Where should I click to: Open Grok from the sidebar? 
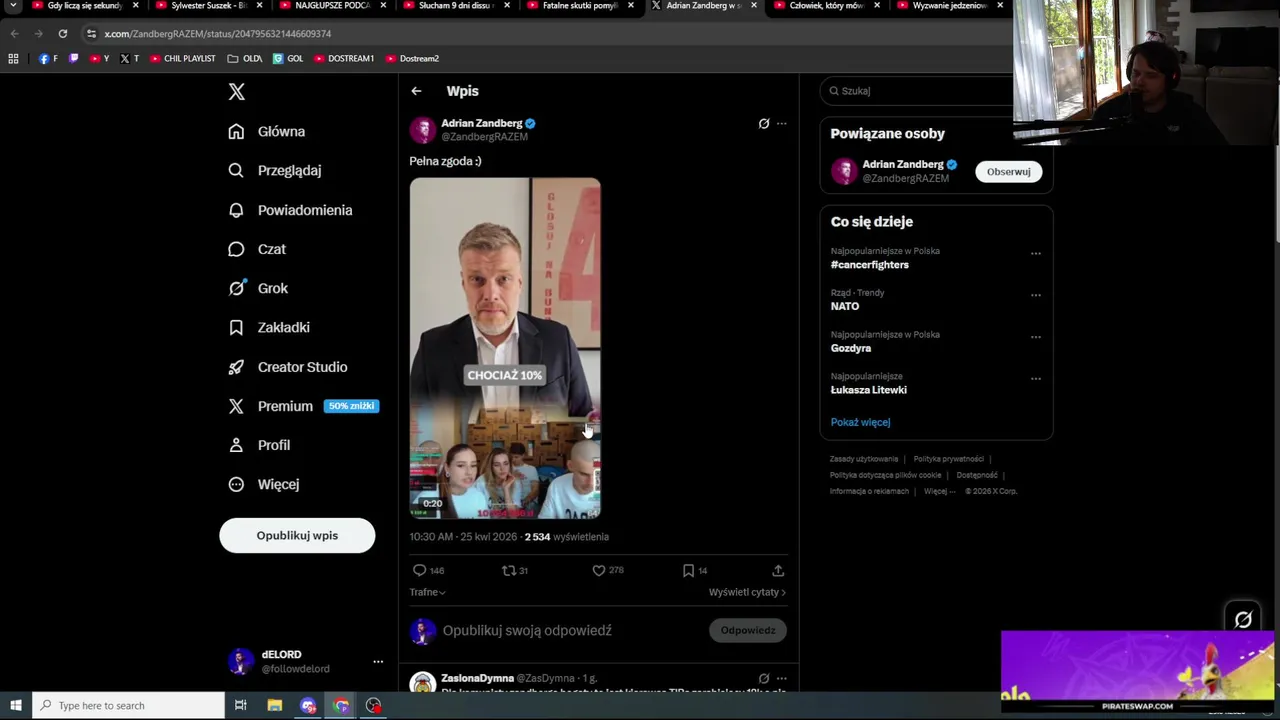point(258,288)
